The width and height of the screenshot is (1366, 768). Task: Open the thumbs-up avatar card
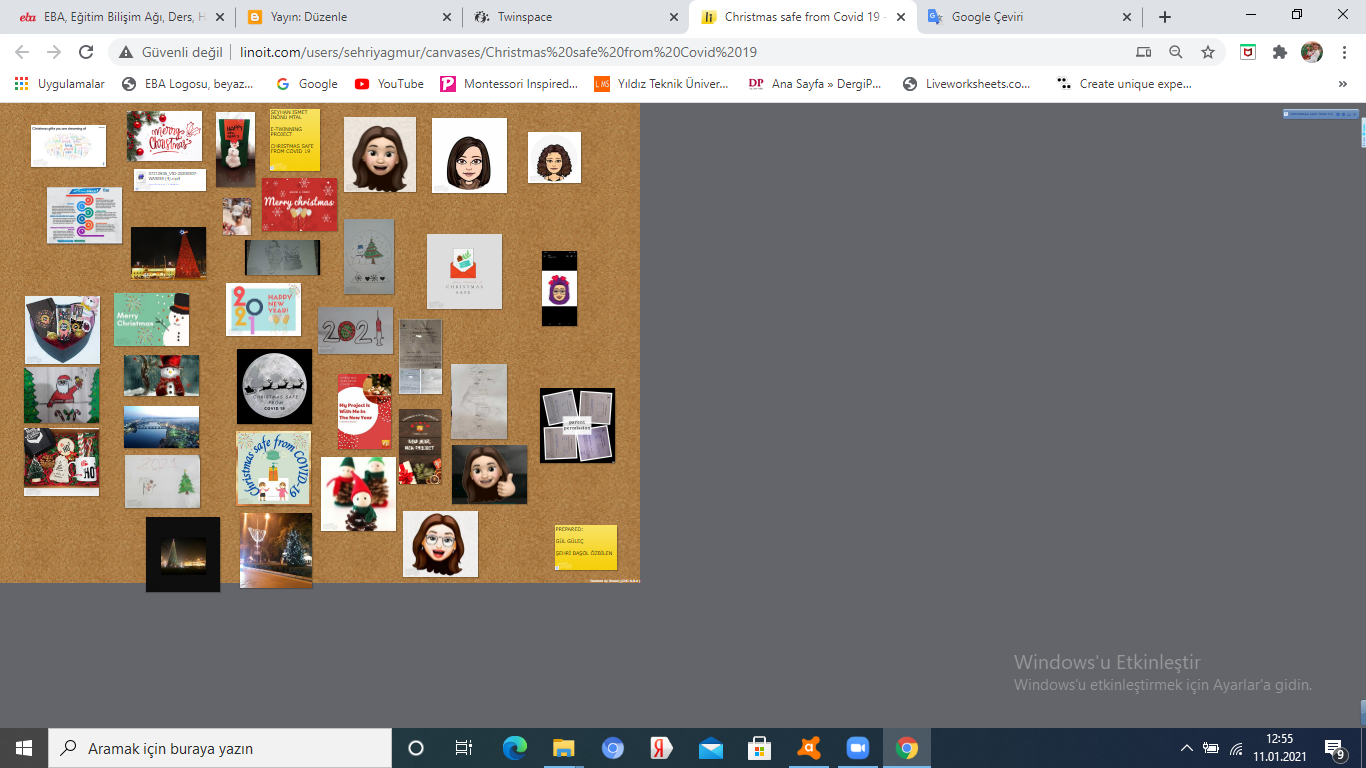[x=489, y=474]
